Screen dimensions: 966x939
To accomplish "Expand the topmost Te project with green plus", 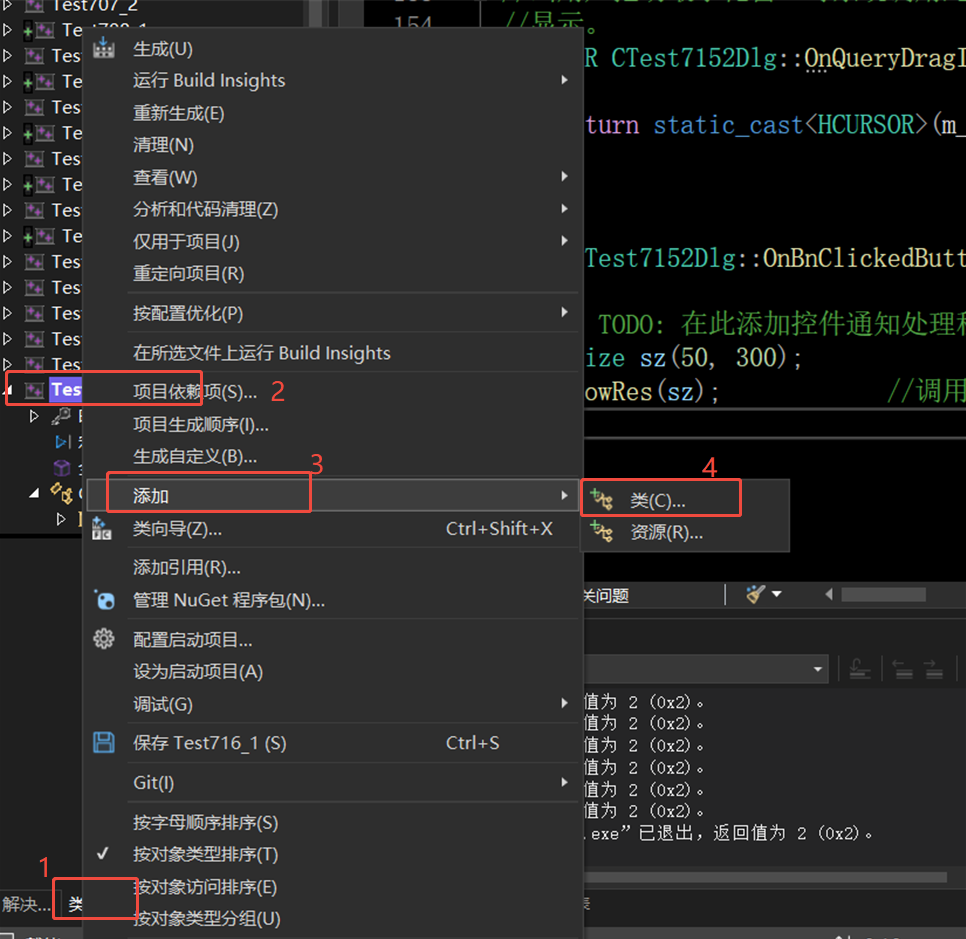I will tap(7, 30).
